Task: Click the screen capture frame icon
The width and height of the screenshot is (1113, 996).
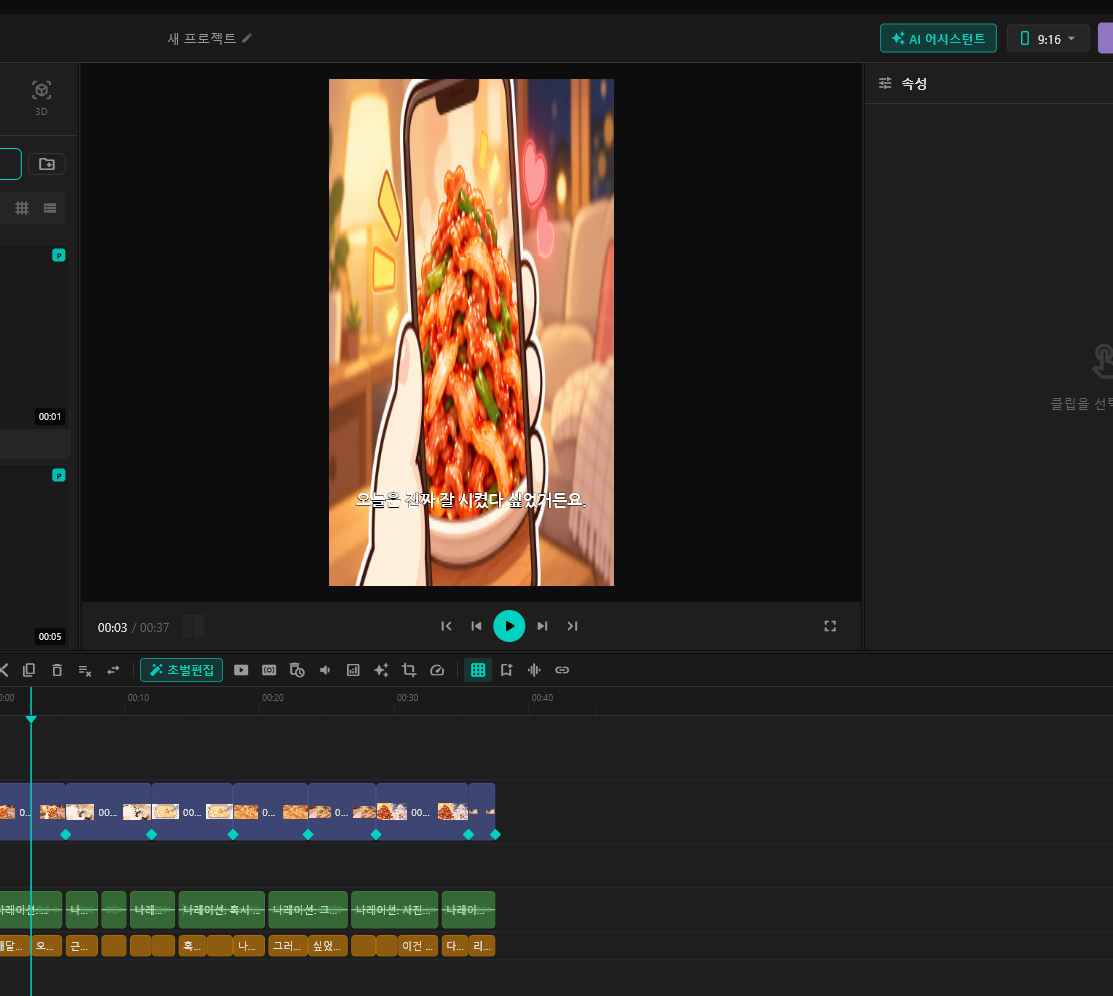Action: (269, 670)
